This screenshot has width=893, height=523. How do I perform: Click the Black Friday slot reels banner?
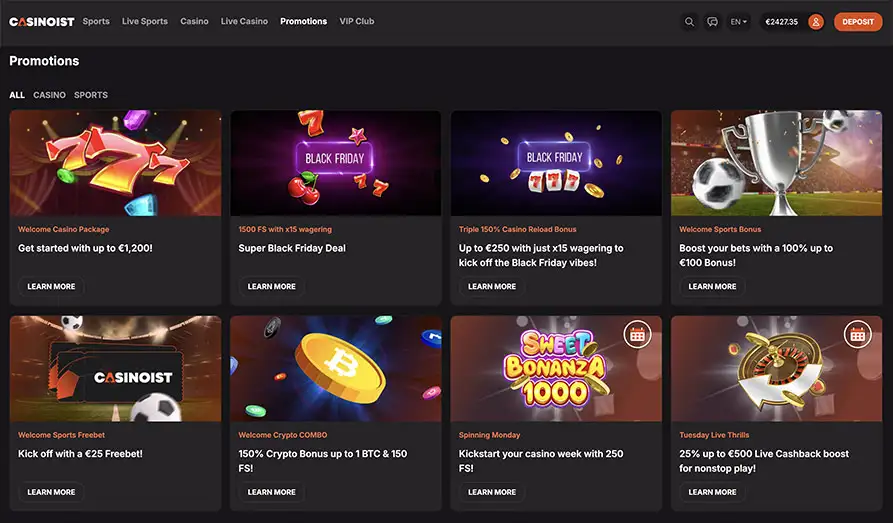[x=556, y=163]
